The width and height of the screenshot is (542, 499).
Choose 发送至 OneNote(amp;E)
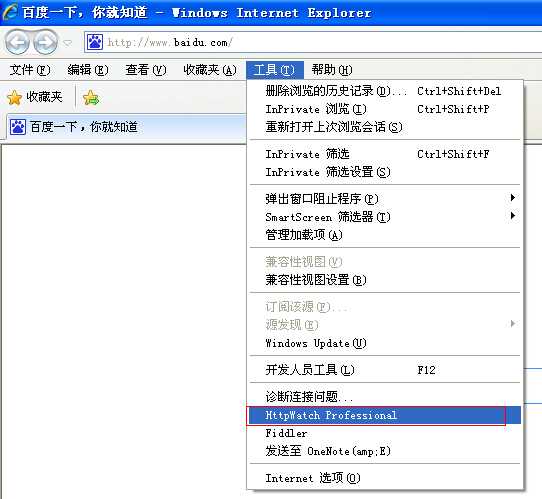(385, 451)
